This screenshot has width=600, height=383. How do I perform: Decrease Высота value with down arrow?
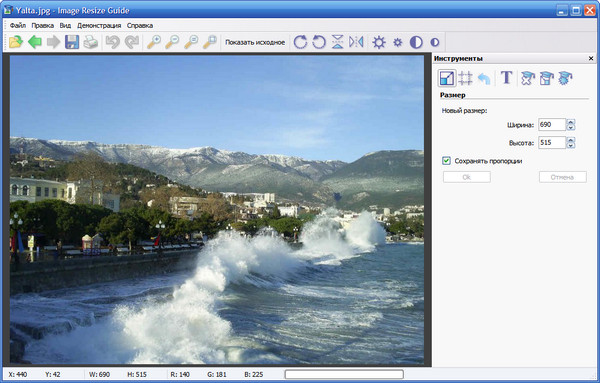[571, 145]
